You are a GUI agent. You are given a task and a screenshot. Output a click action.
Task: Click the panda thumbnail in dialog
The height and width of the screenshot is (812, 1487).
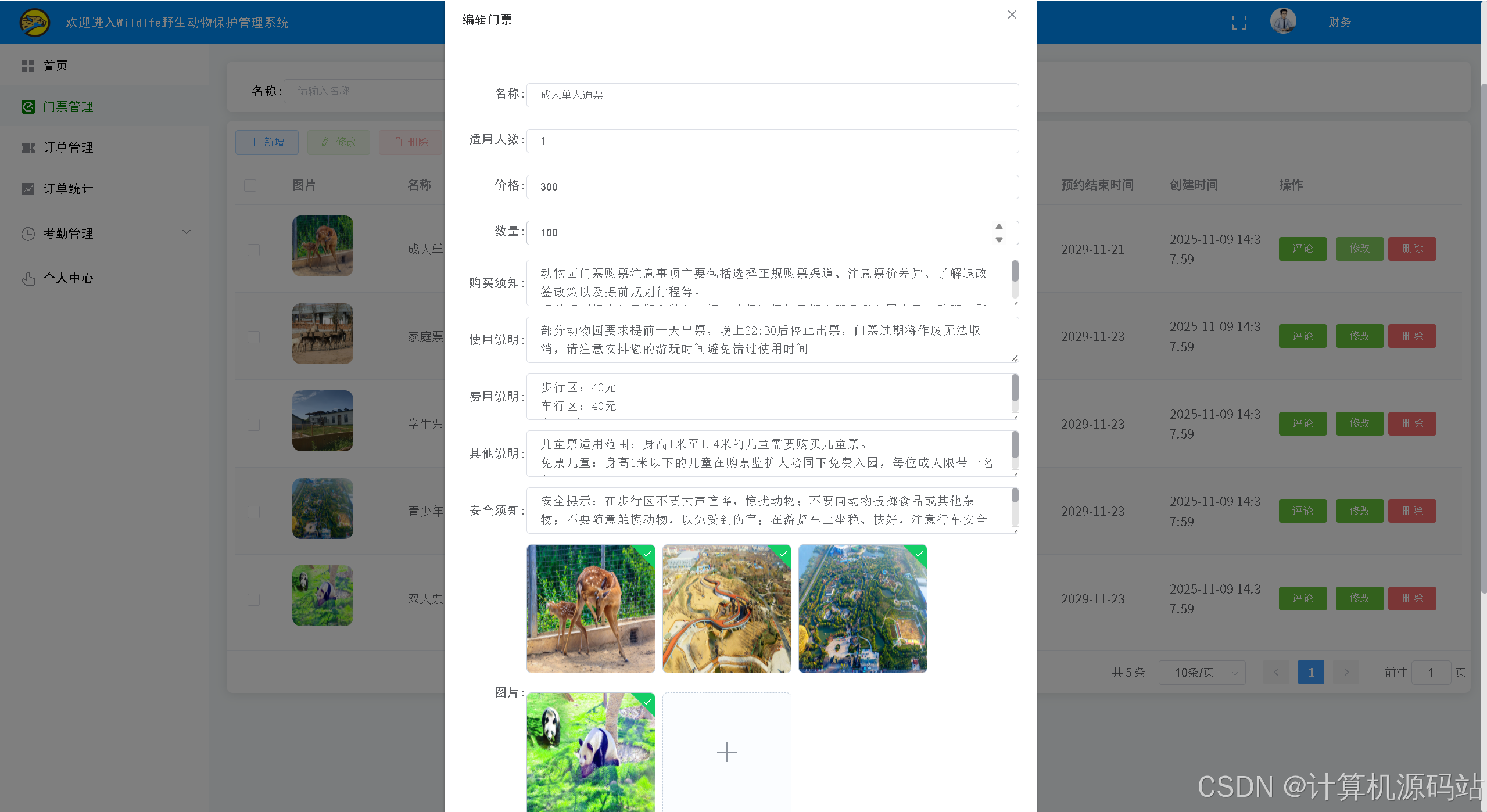click(x=590, y=752)
